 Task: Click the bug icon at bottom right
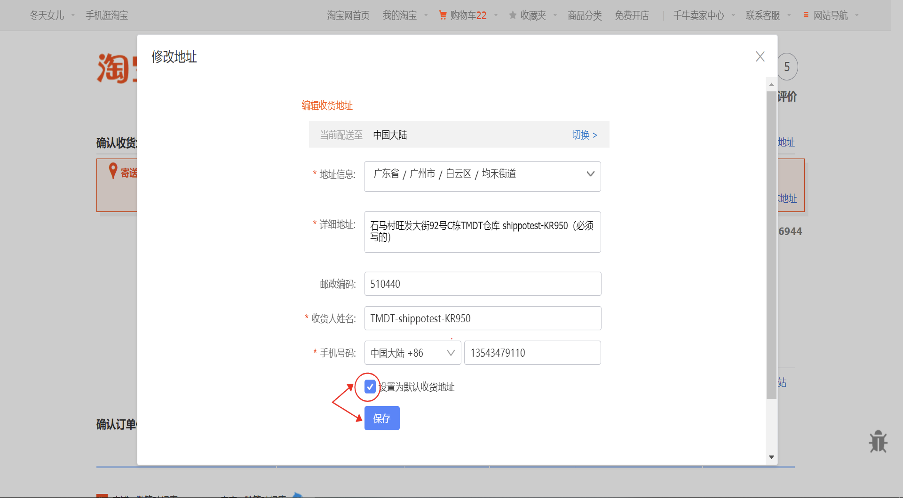coord(879,441)
